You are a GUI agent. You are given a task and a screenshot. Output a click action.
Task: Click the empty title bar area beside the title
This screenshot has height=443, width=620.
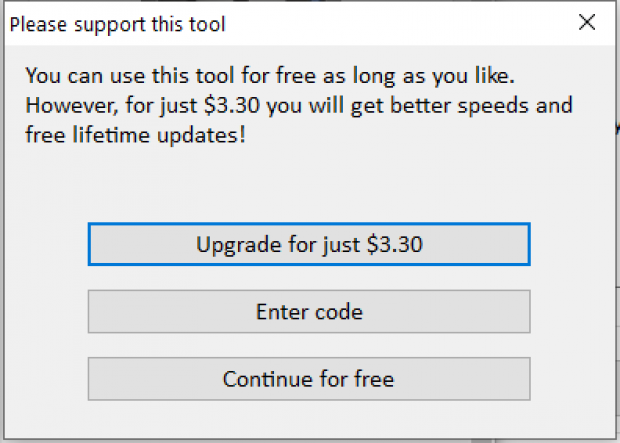tap(395, 24)
